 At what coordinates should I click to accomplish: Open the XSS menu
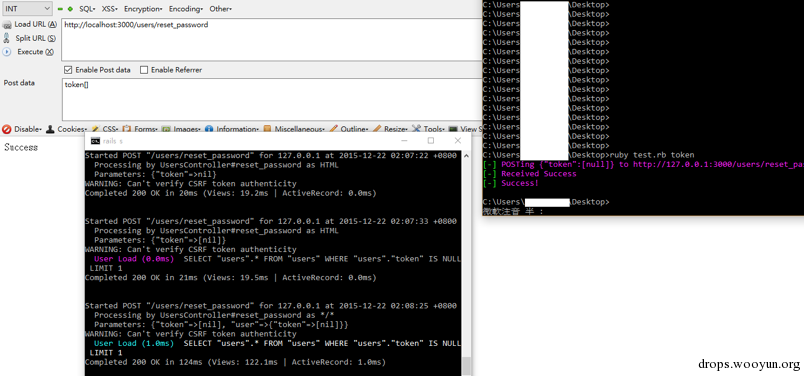(x=109, y=9)
